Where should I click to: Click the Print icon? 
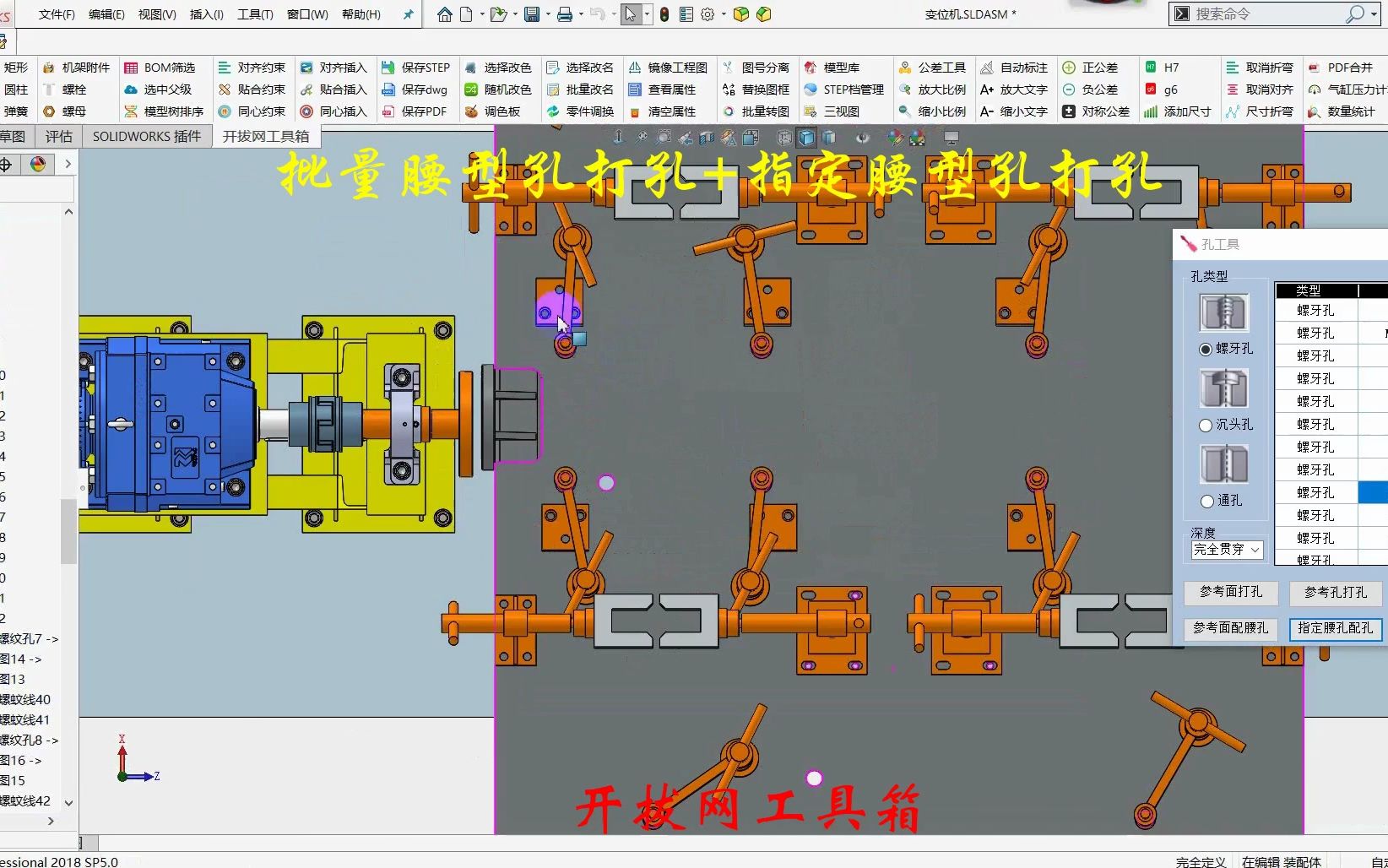565,14
